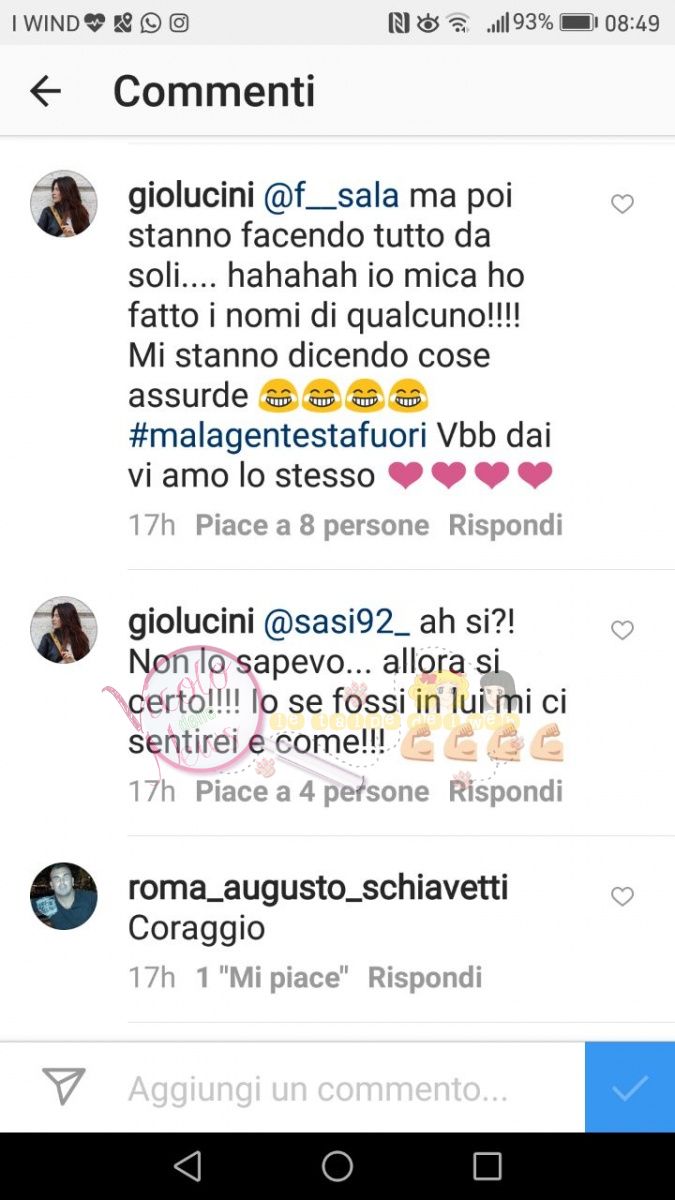Screen dimensions: 675x1200
Task: Tap the battery icon in status bar
Action: coord(579,23)
